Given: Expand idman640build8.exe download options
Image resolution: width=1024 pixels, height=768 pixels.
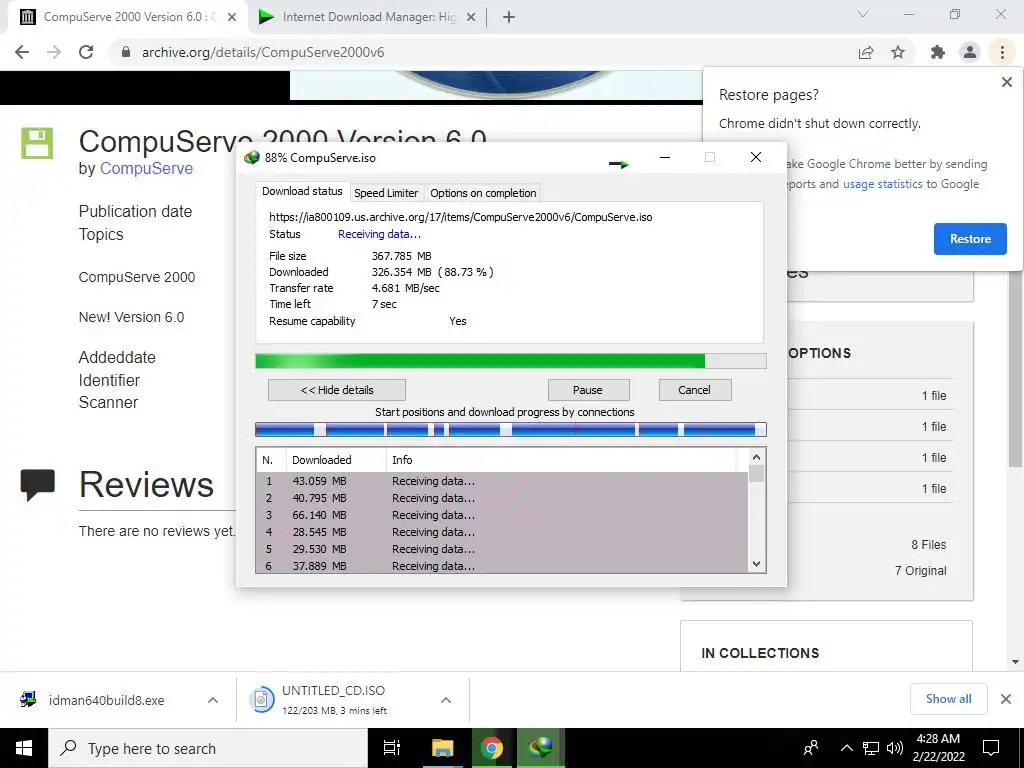Looking at the screenshot, I should (x=213, y=700).
